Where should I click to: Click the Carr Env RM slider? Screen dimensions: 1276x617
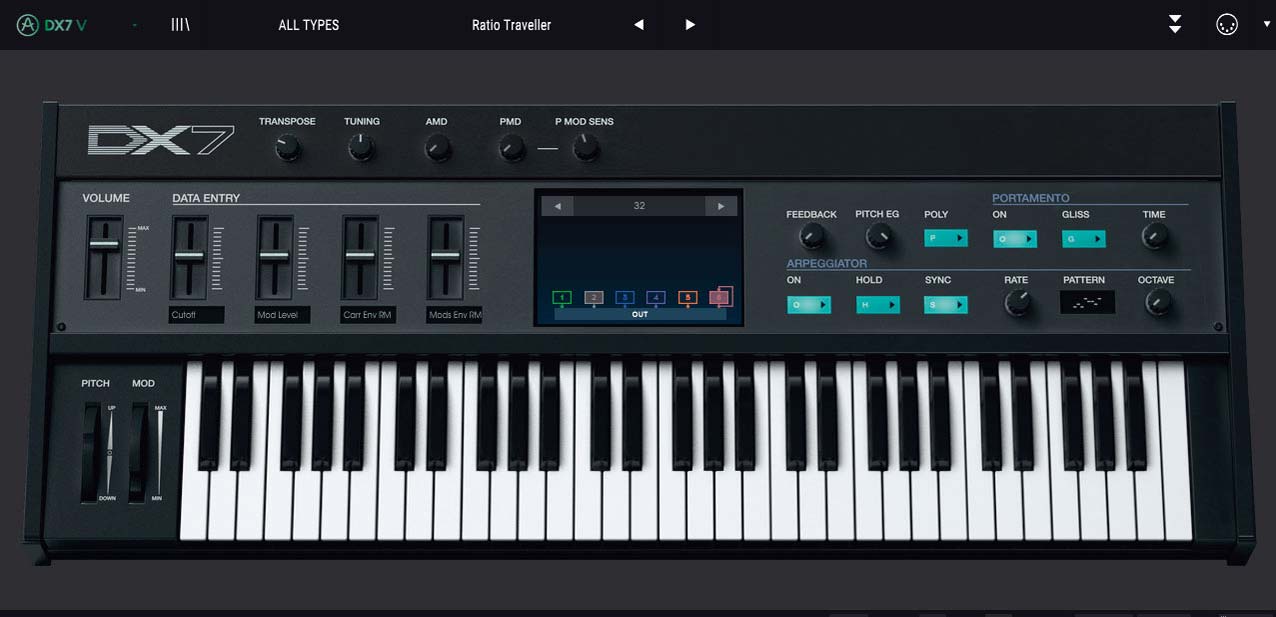tap(359, 256)
